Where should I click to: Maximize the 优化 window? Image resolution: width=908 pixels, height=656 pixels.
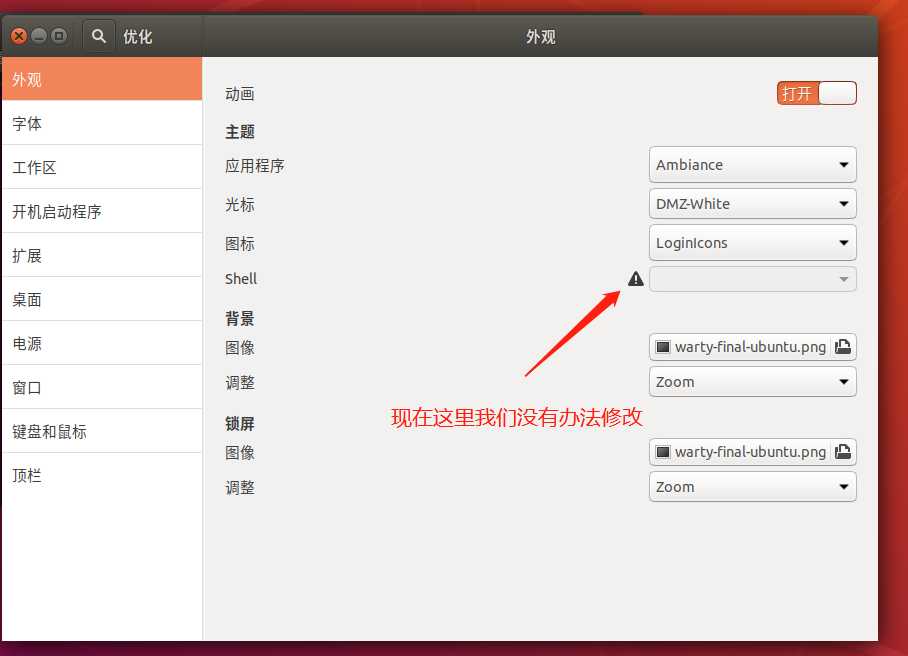(58, 36)
